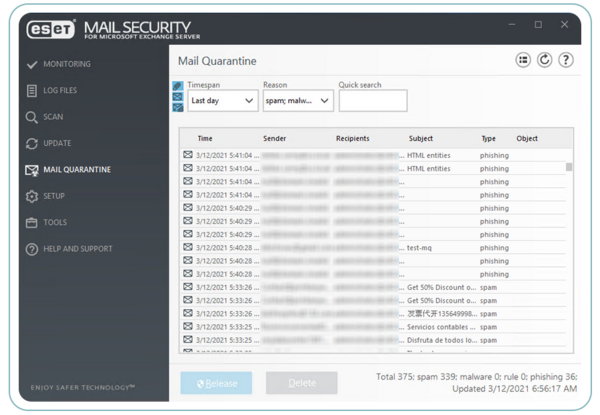Image resolution: width=600 pixels, height=415 pixels.
Task: Click the Release button
Action: click(x=216, y=383)
